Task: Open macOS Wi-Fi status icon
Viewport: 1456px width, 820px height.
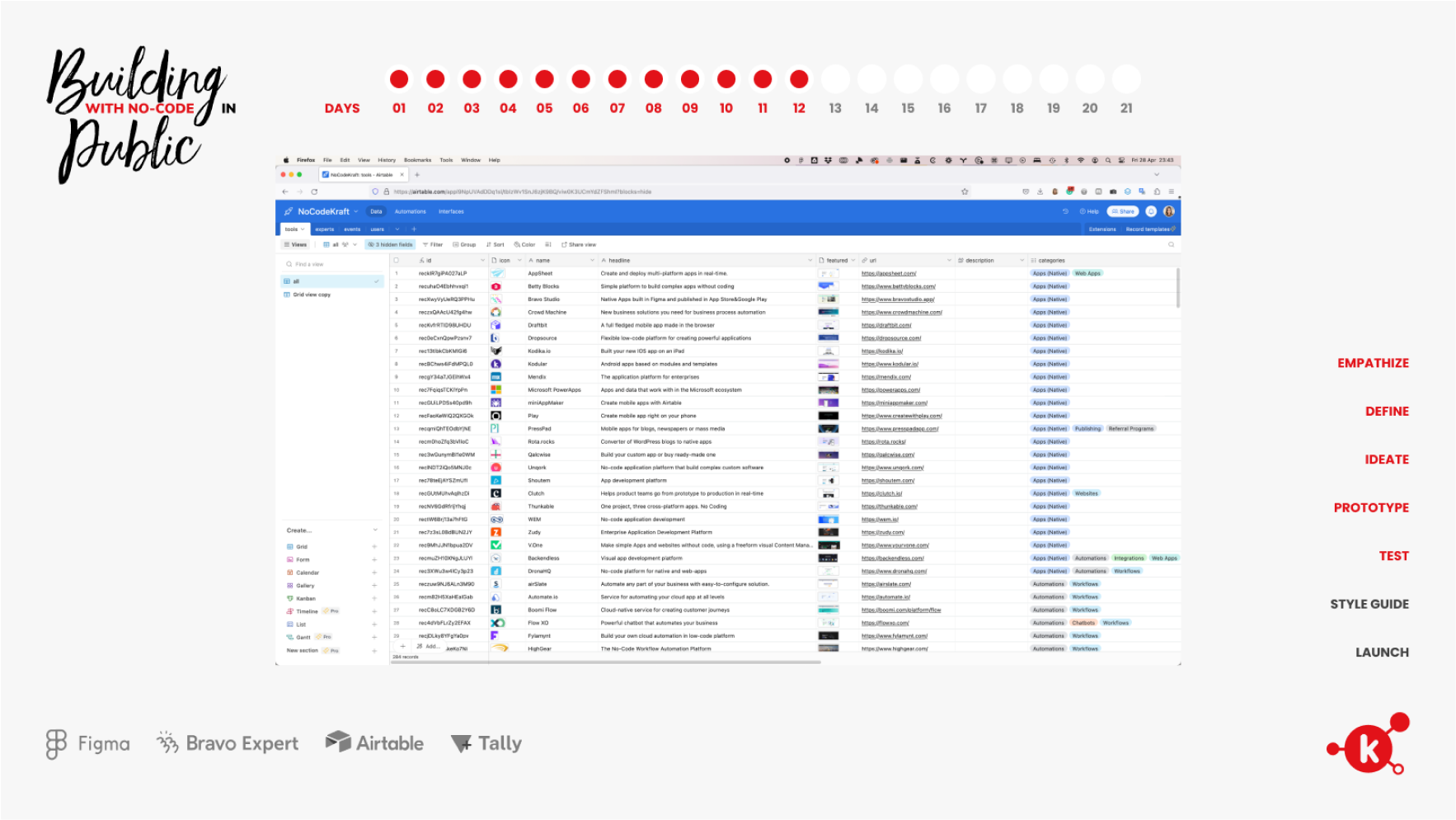Action: pos(1080,160)
